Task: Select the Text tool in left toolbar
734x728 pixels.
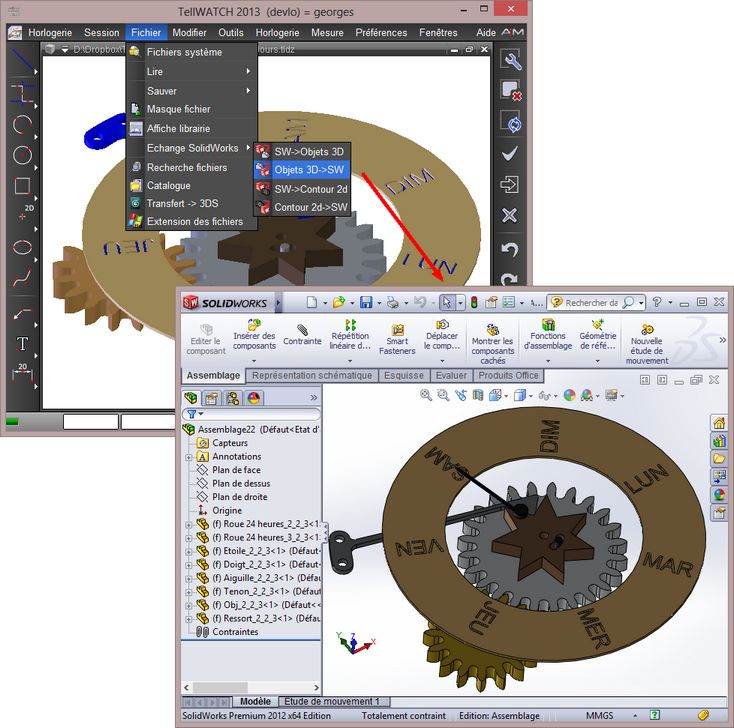Action: click(x=22, y=345)
